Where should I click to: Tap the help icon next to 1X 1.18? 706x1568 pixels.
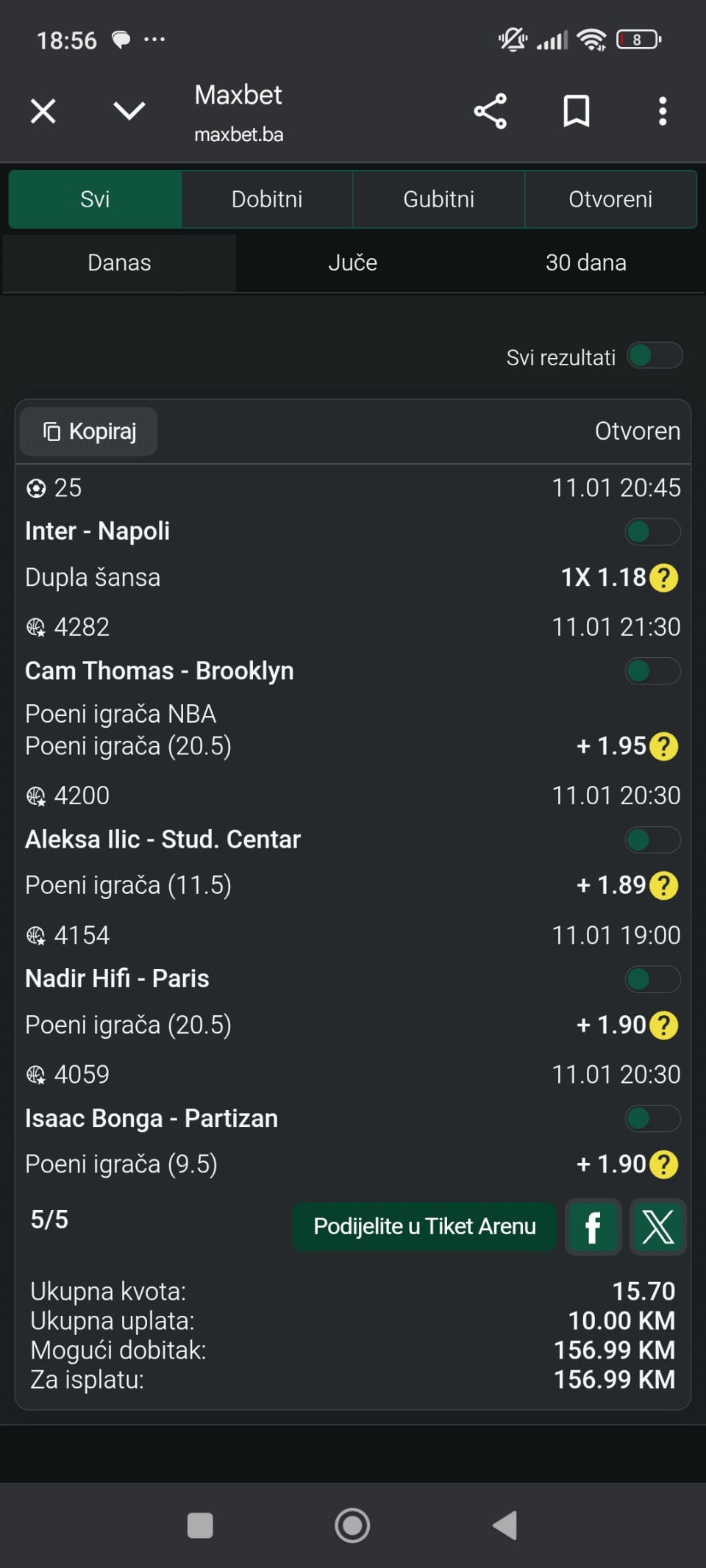[x=664, y=578]
